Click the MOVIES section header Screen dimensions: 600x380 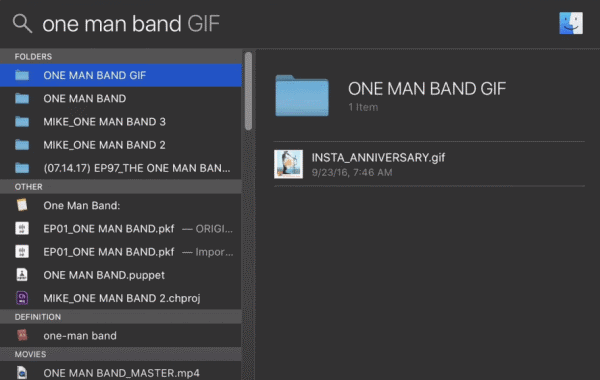pyautogui.click(x=121, y=354)
